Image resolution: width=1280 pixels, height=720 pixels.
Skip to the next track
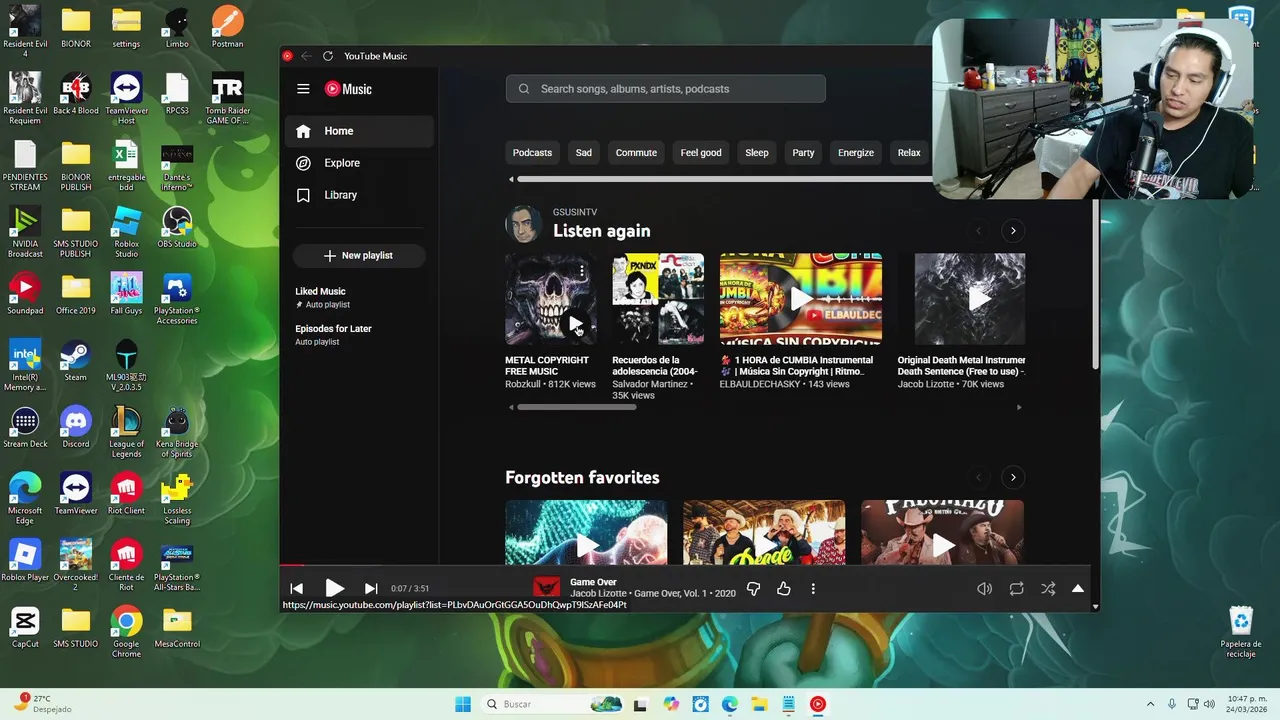point(371,589)
